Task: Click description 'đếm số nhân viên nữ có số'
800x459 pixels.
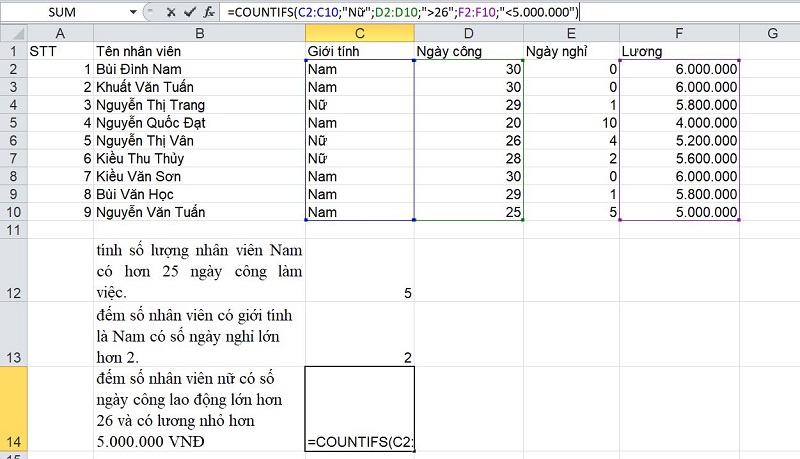Action: (x=185, y=378)
